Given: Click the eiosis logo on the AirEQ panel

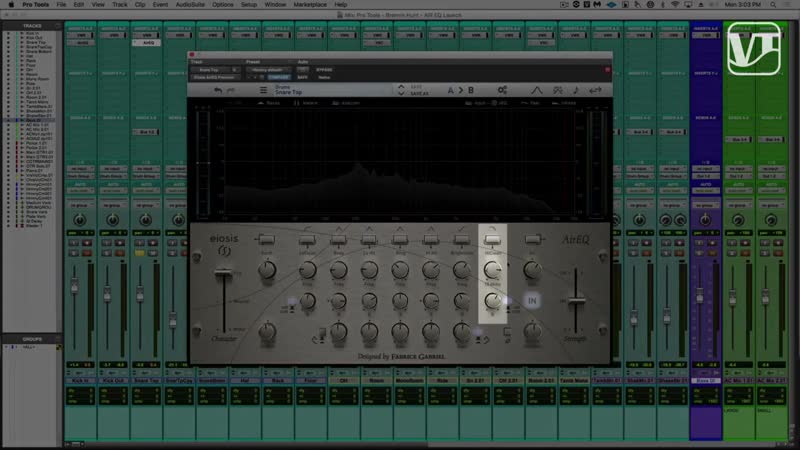Looking at the screenshot, I should [224, 244].
